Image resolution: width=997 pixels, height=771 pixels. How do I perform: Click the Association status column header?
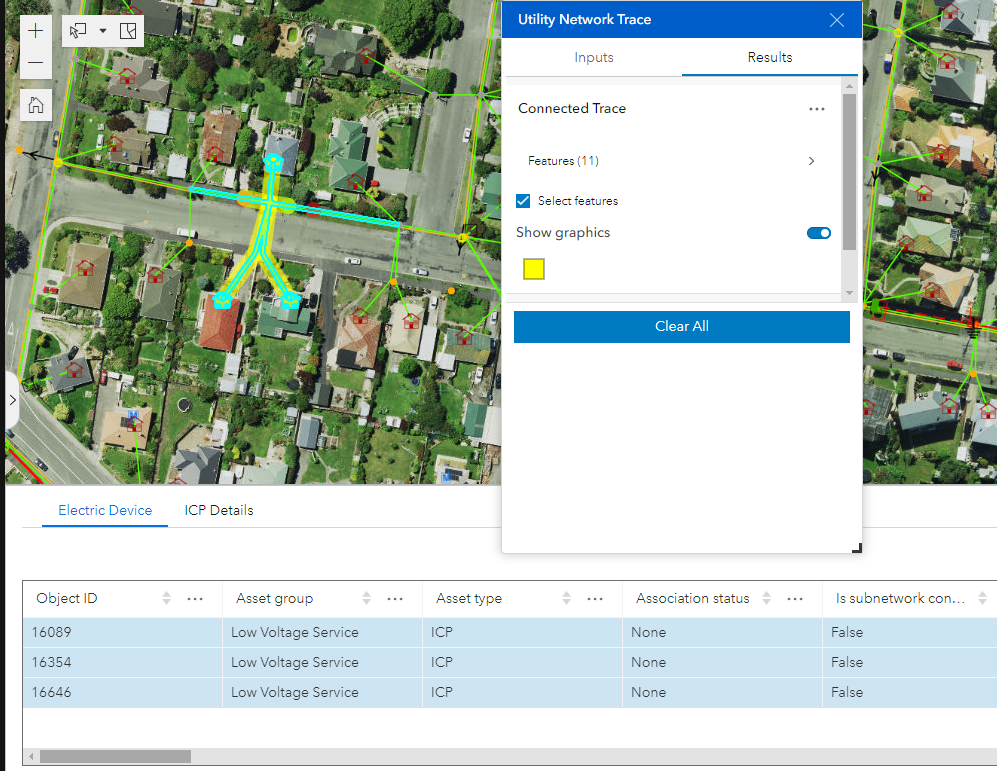692,598
